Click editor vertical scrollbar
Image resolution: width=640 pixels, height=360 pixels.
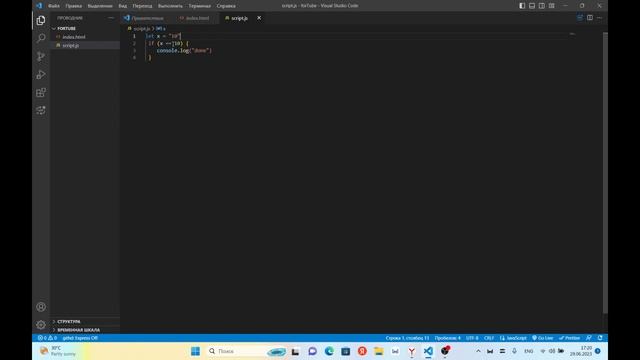[605, 173]
